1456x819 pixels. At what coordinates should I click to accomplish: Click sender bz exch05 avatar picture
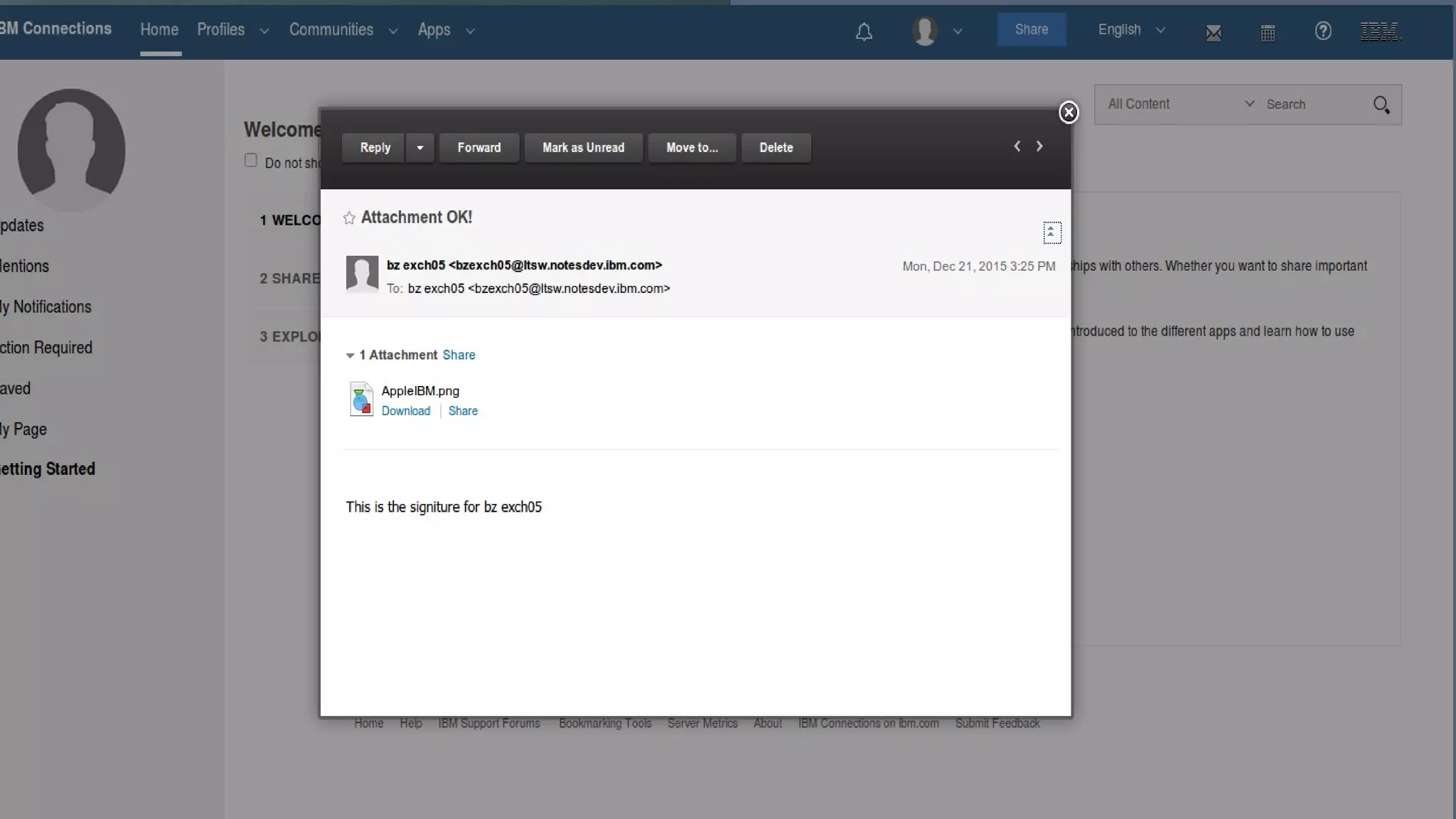(x=362, y=274)
